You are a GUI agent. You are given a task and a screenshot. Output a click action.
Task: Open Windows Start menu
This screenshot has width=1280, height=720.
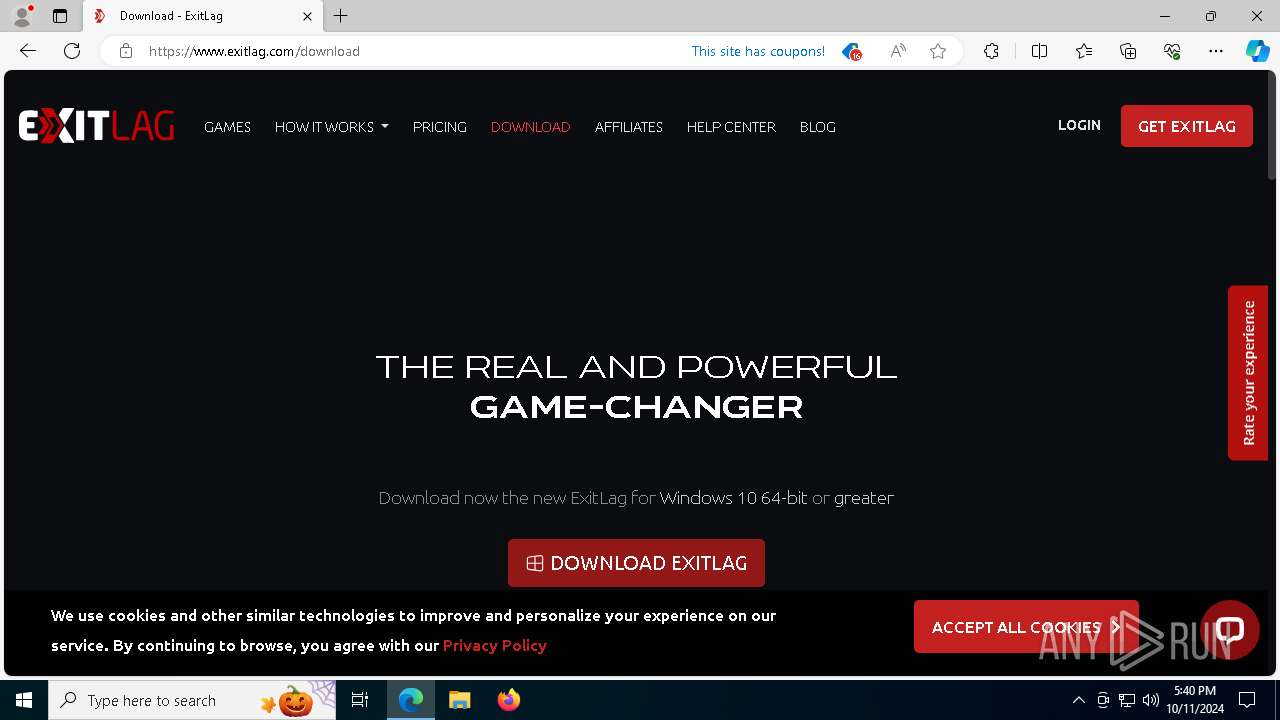tap(24, 700)
